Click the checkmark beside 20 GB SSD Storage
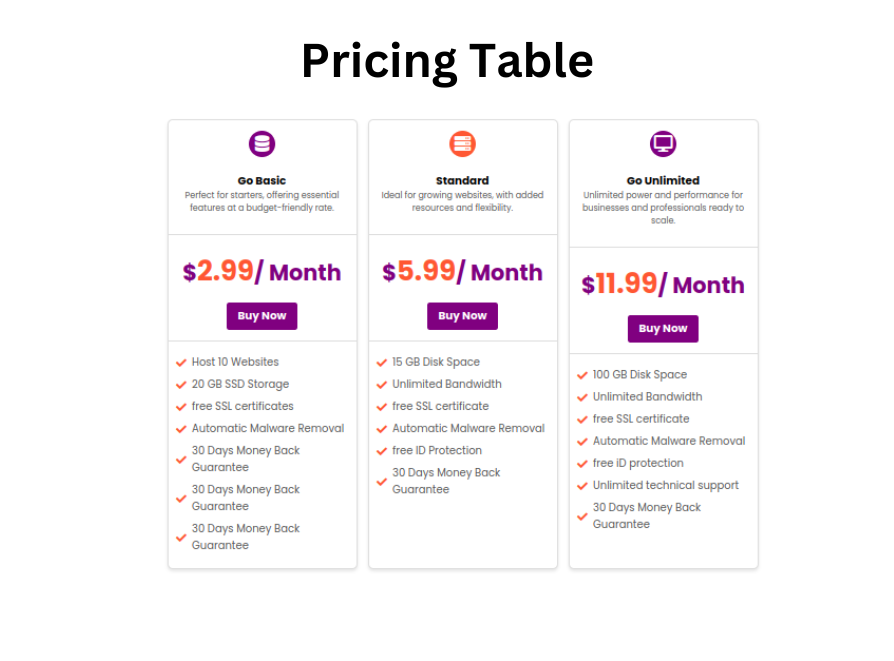This screenshot has height=661, width=894. (181, 385)
